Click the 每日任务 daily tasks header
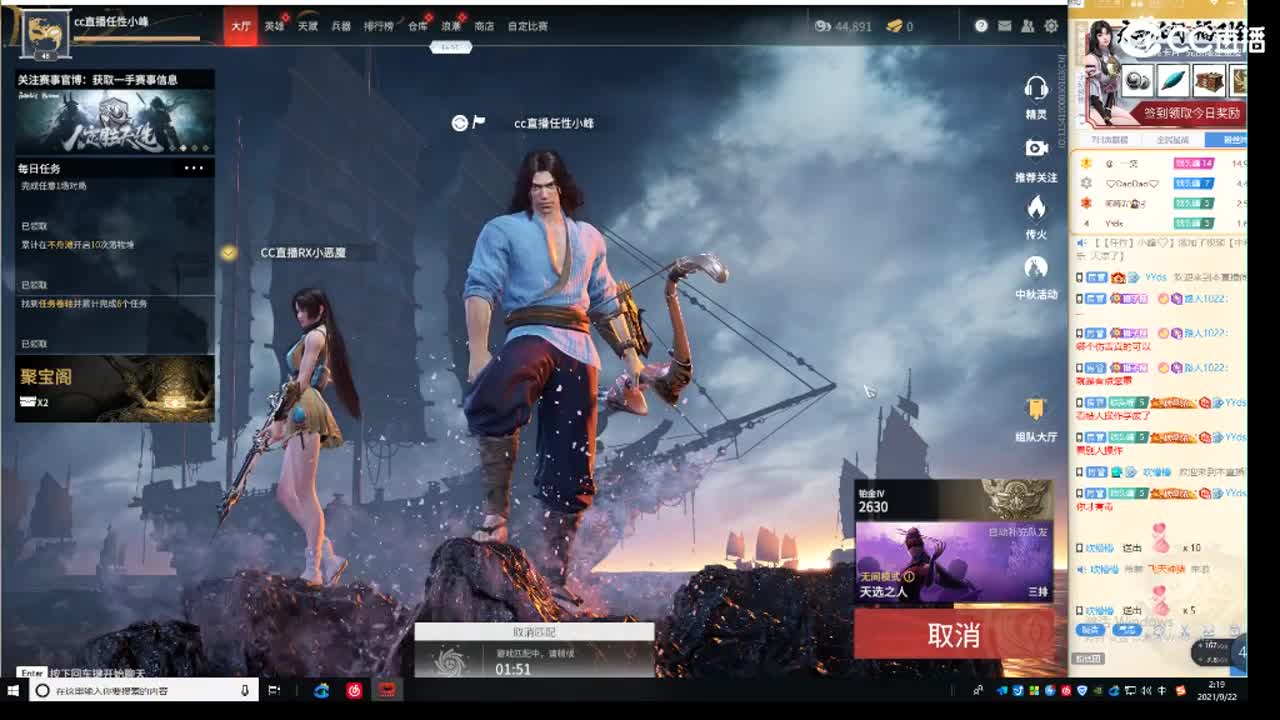Viewport: 1280px width, 720px height. point(39,168)
